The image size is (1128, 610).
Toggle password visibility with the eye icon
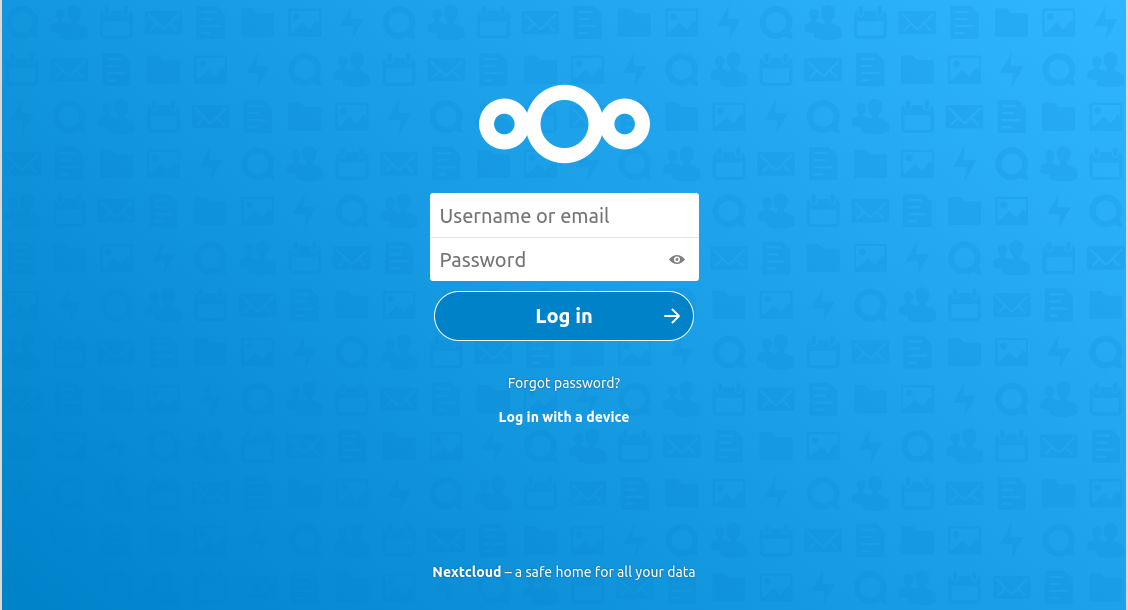click(x=676, y=260)
